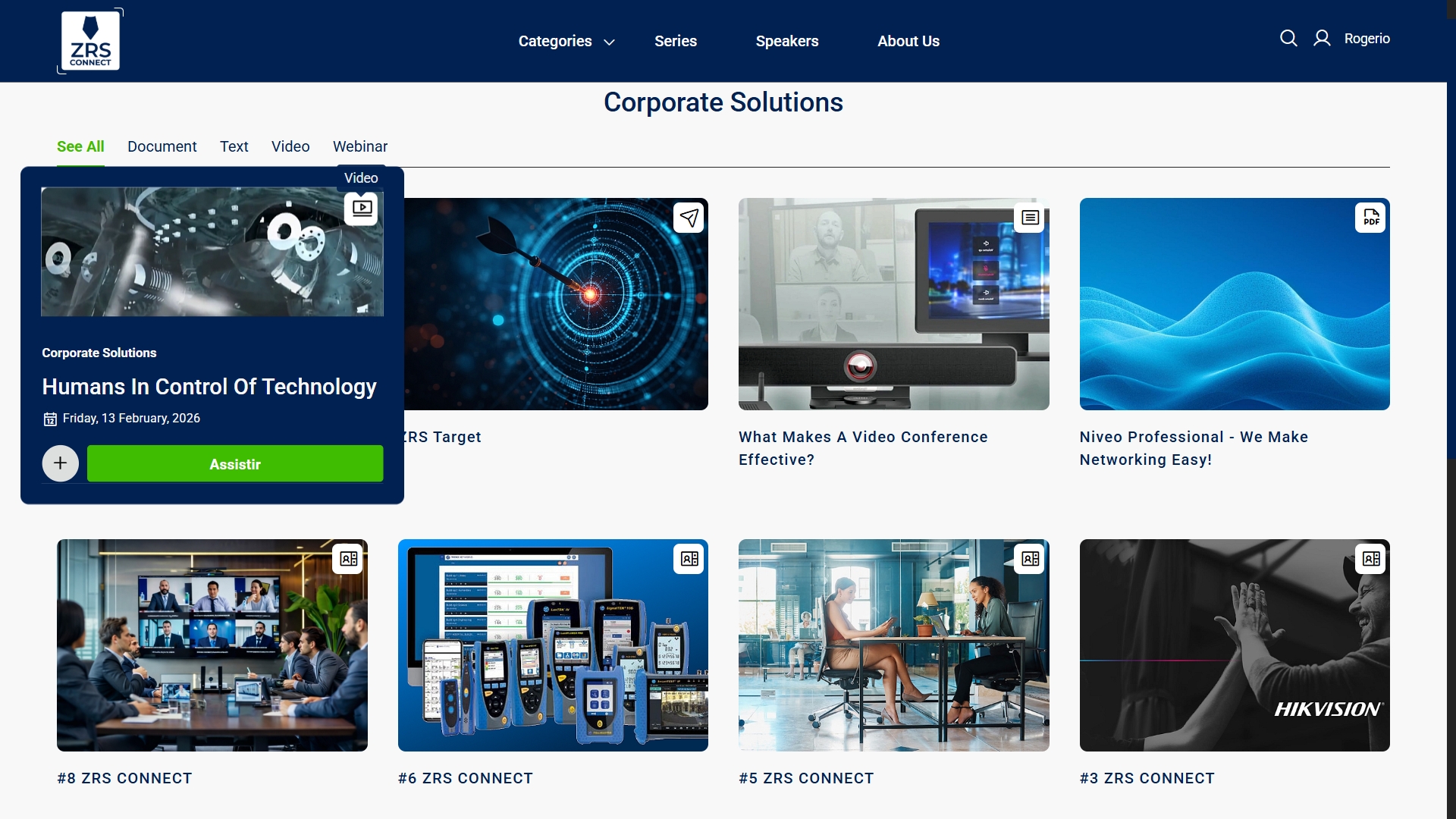Image resolution: width=1456 pixels, height=819 pixels.
Task: Open the ZRS Target title link
Action: (x=443, y=437)
